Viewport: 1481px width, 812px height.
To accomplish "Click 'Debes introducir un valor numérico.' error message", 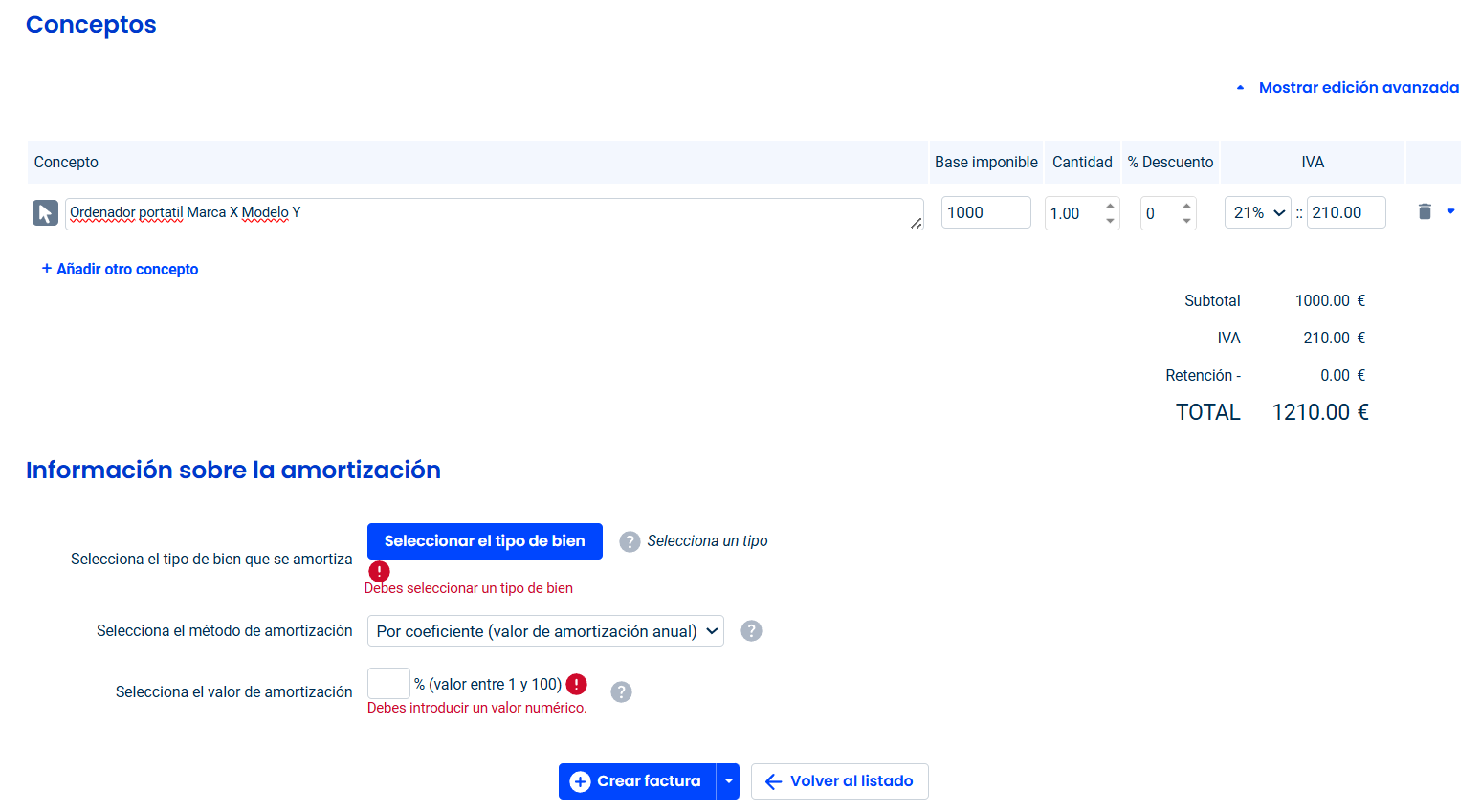I will point(477,708).
